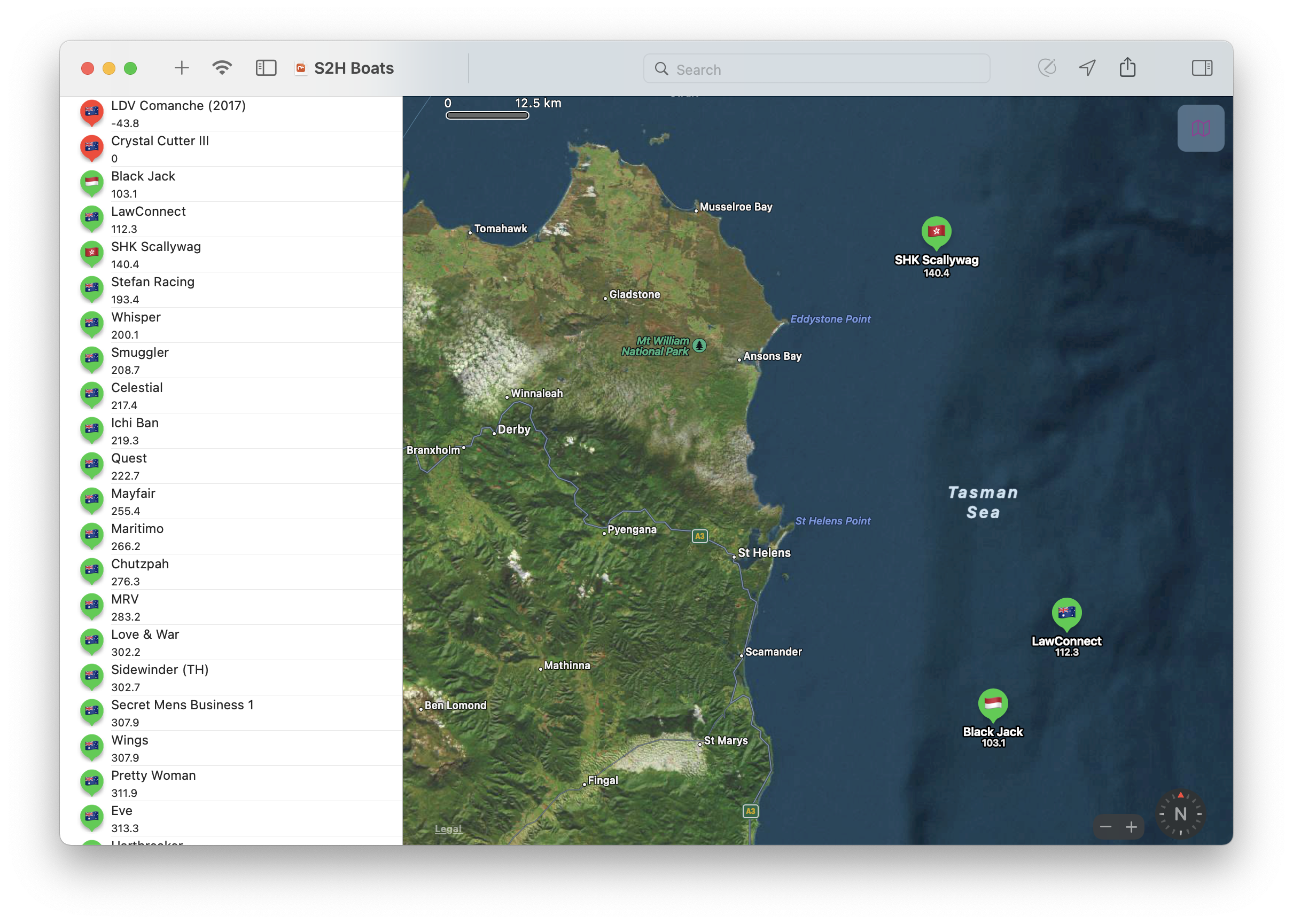Click Maritimo flag pin icon
Viewport: 1293px width, 924px height.
click(x=91, y=536)
